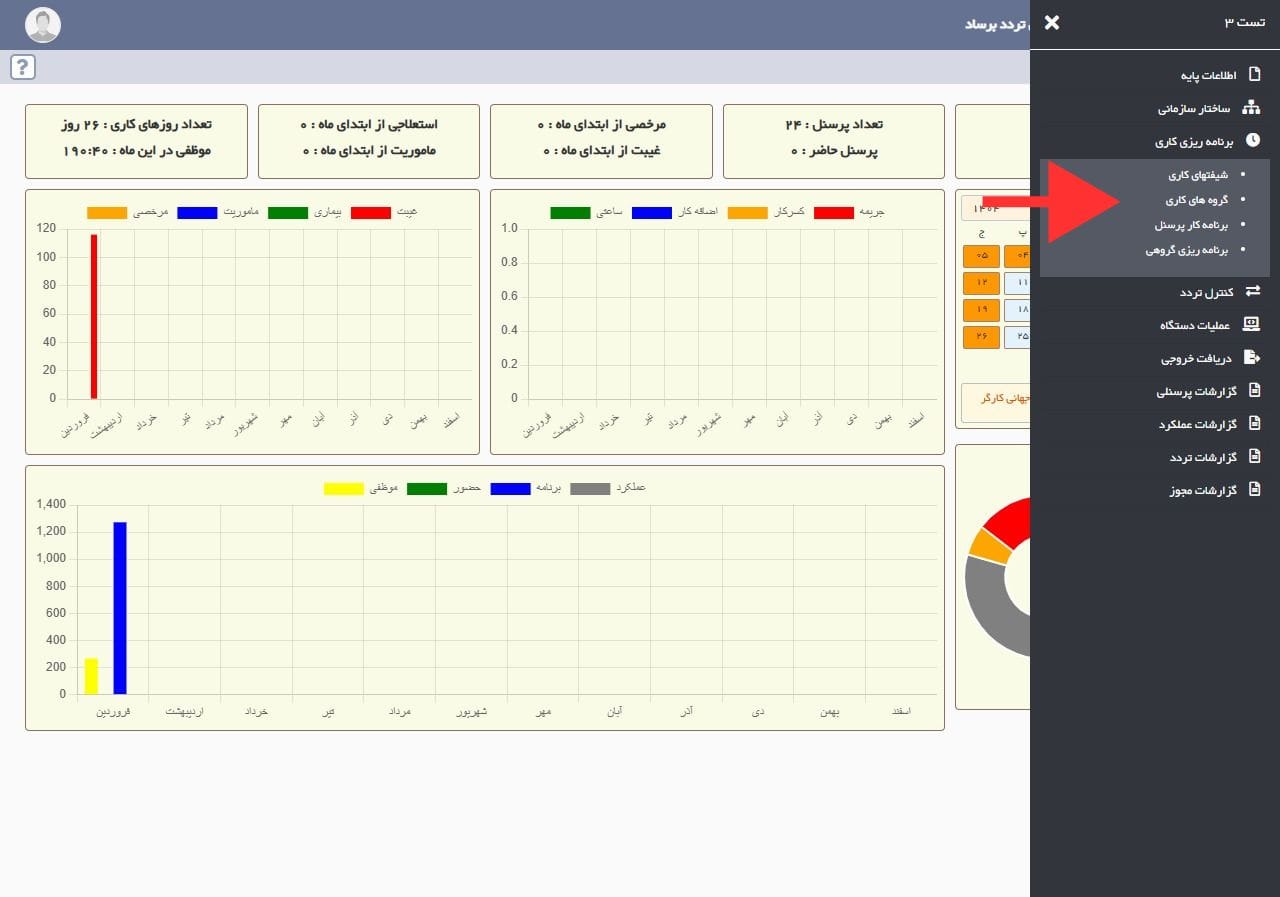The height and width of the screenshot is (897, 1280).
Task: Click the device icon for عملیات دستگاه
Action: pos(1251,324)
